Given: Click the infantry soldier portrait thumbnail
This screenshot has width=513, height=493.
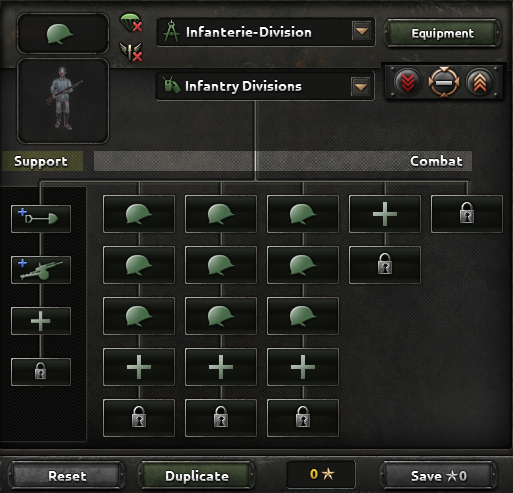Looking at the screenshot, I should click(x=63, y=101).
